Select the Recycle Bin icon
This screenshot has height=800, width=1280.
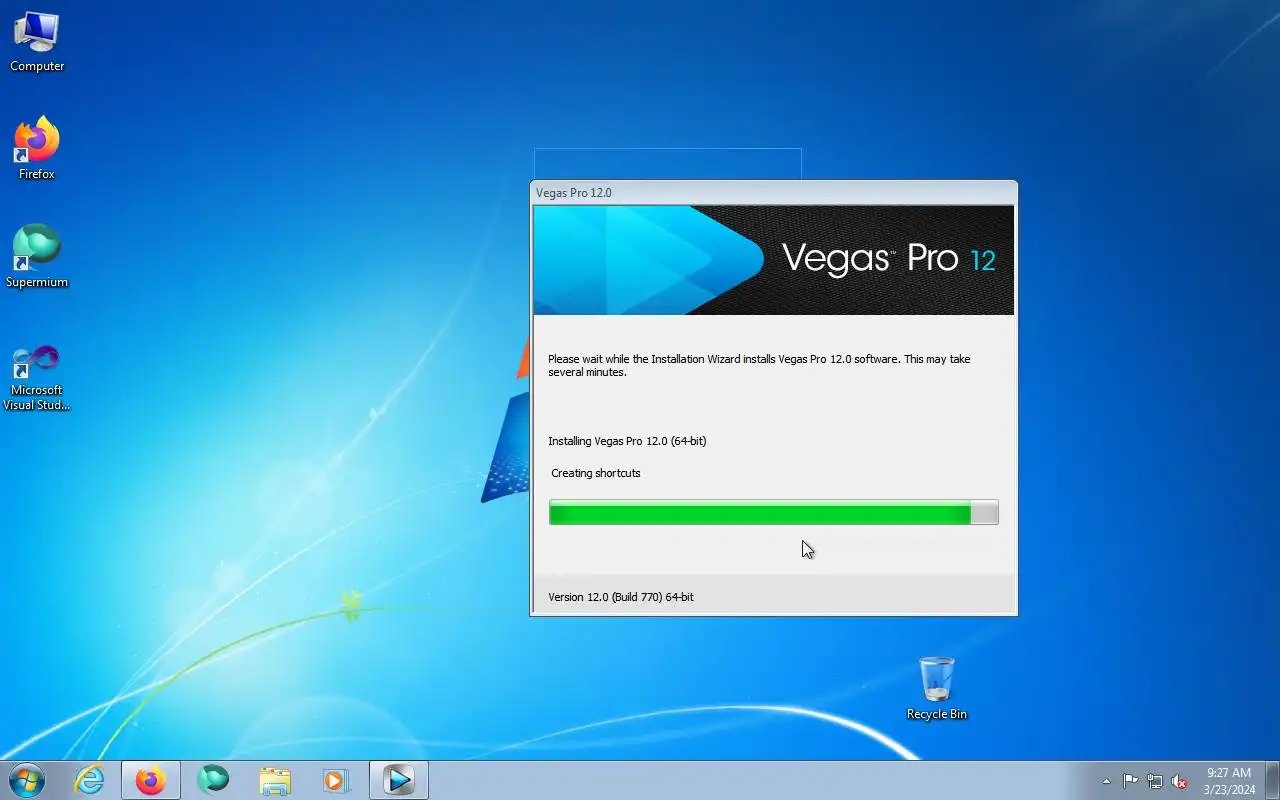[x=937, y=689]
